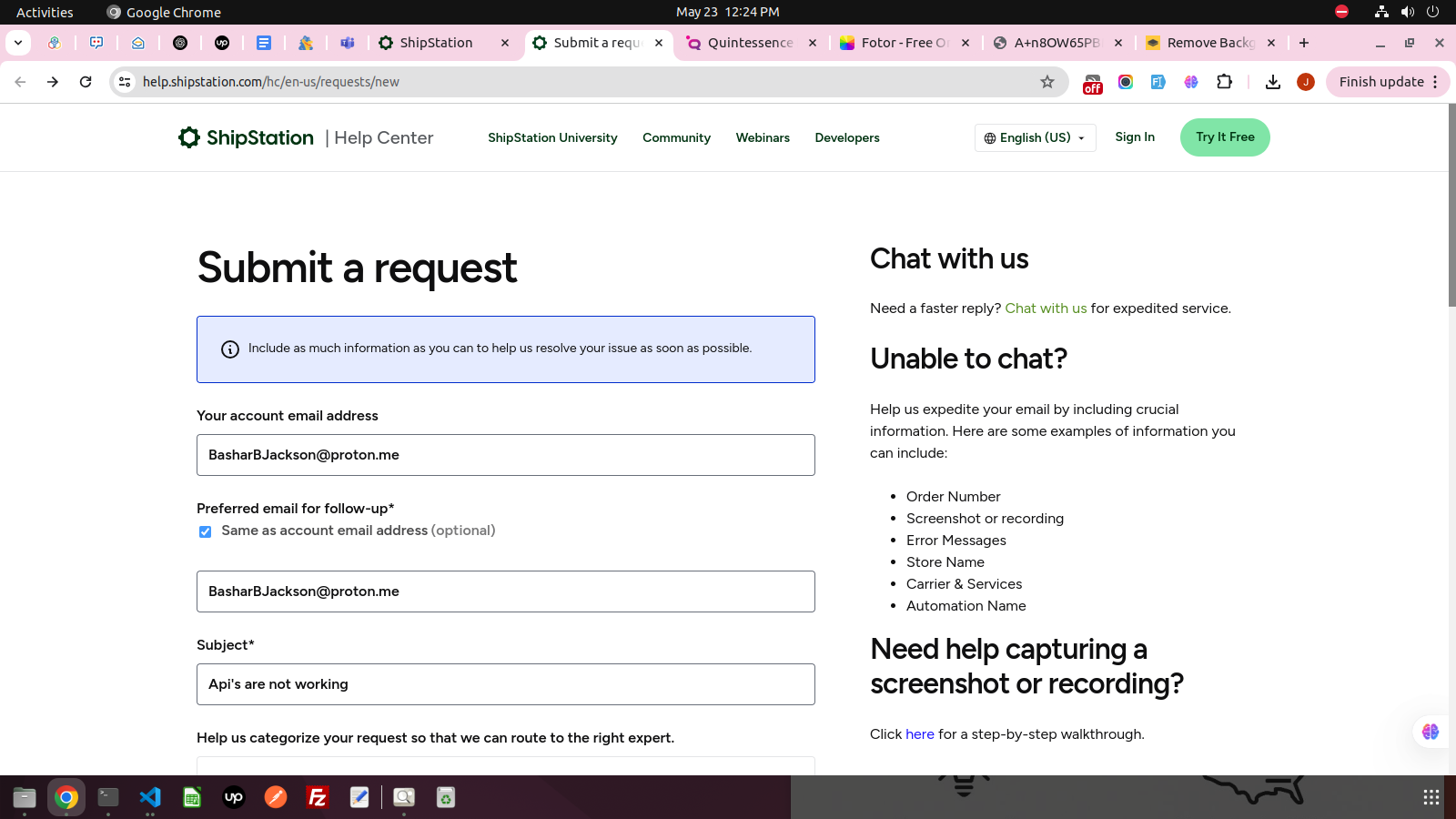1456x819 pixels.
Task: Open the Chrome downloads icon
Action: pyautogui.click(x=1273, y=82)
